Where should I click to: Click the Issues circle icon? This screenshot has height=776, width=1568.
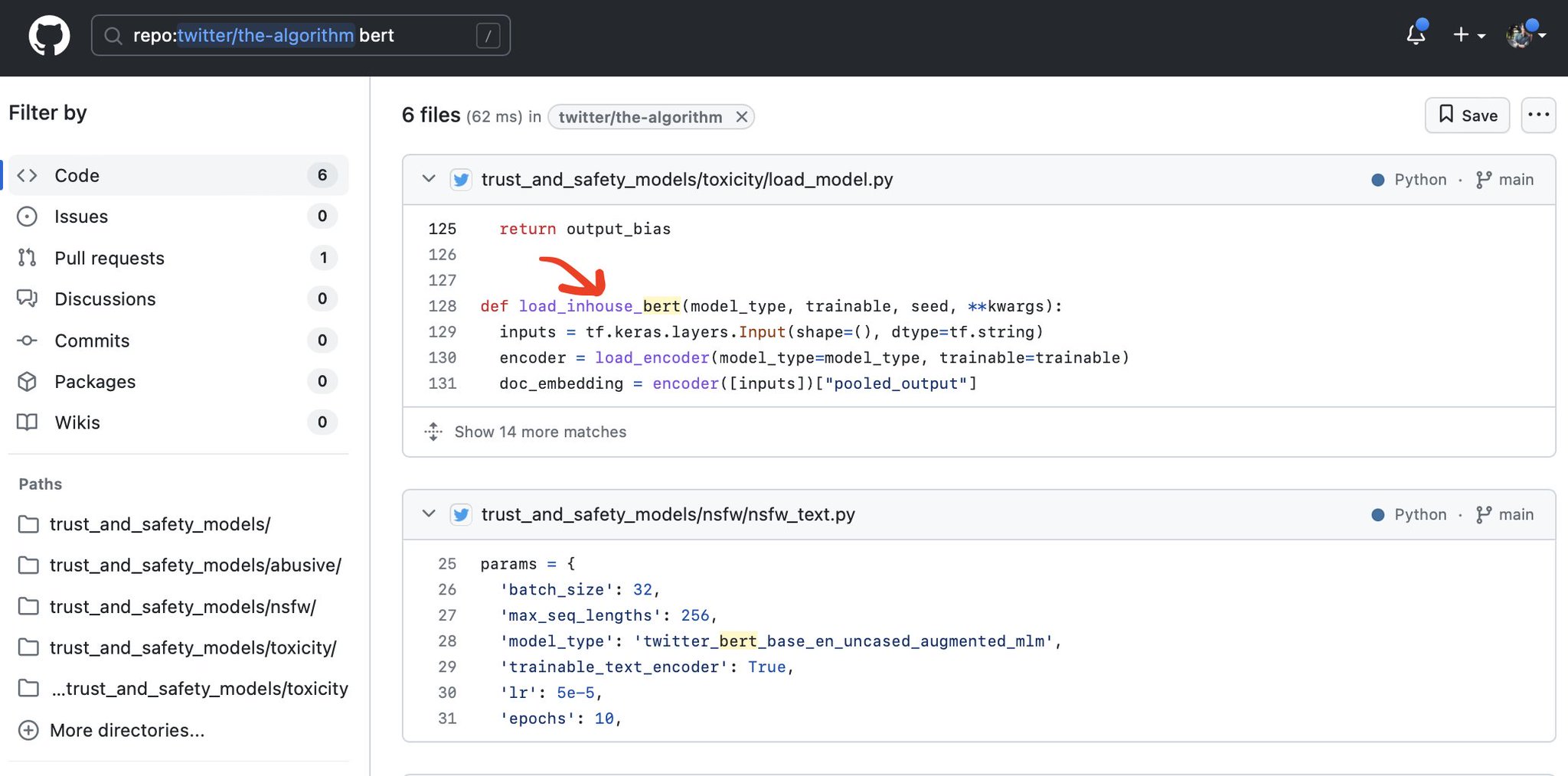tap(27, 217)
